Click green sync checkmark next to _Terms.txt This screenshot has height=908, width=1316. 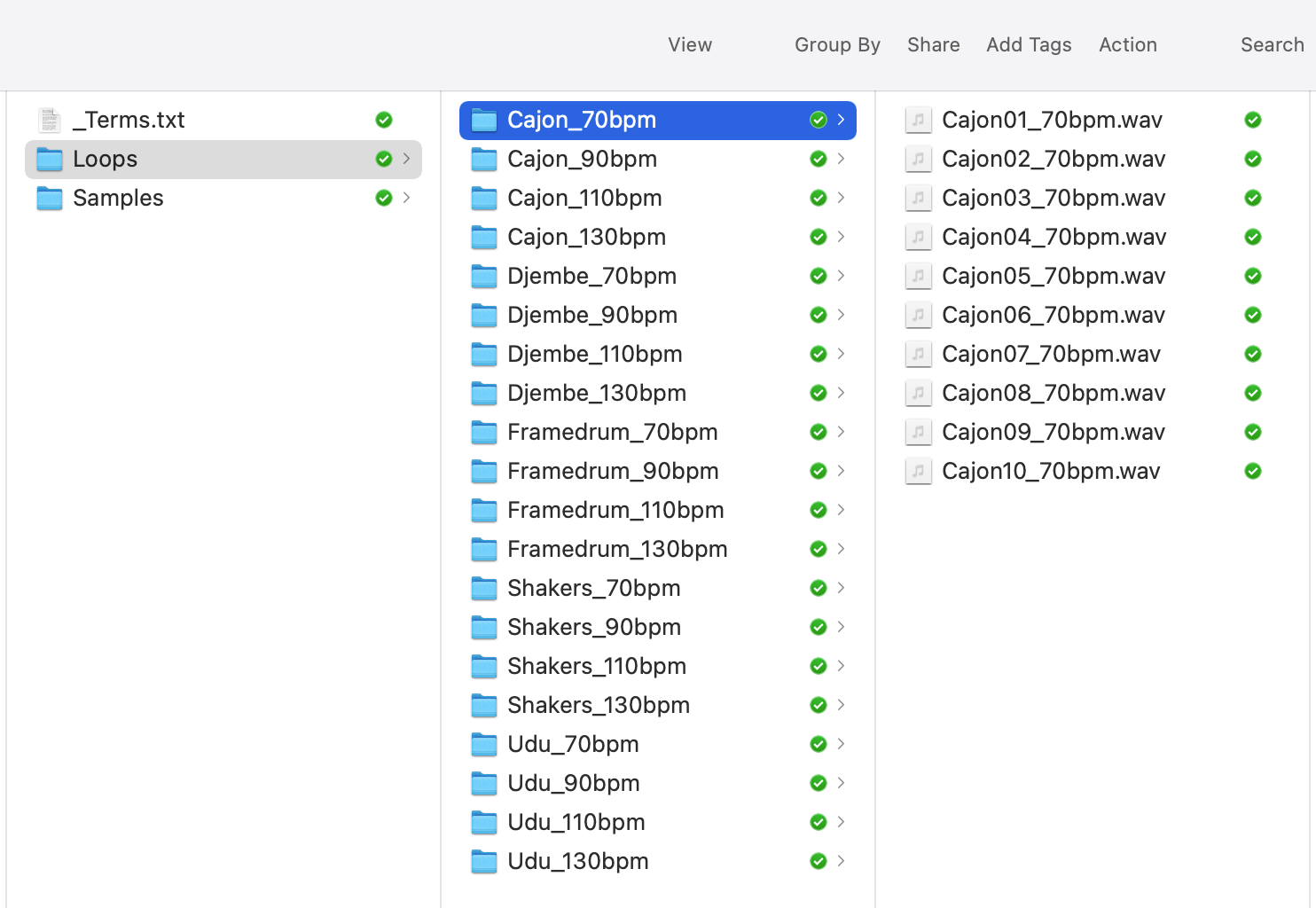pos(383,120)
